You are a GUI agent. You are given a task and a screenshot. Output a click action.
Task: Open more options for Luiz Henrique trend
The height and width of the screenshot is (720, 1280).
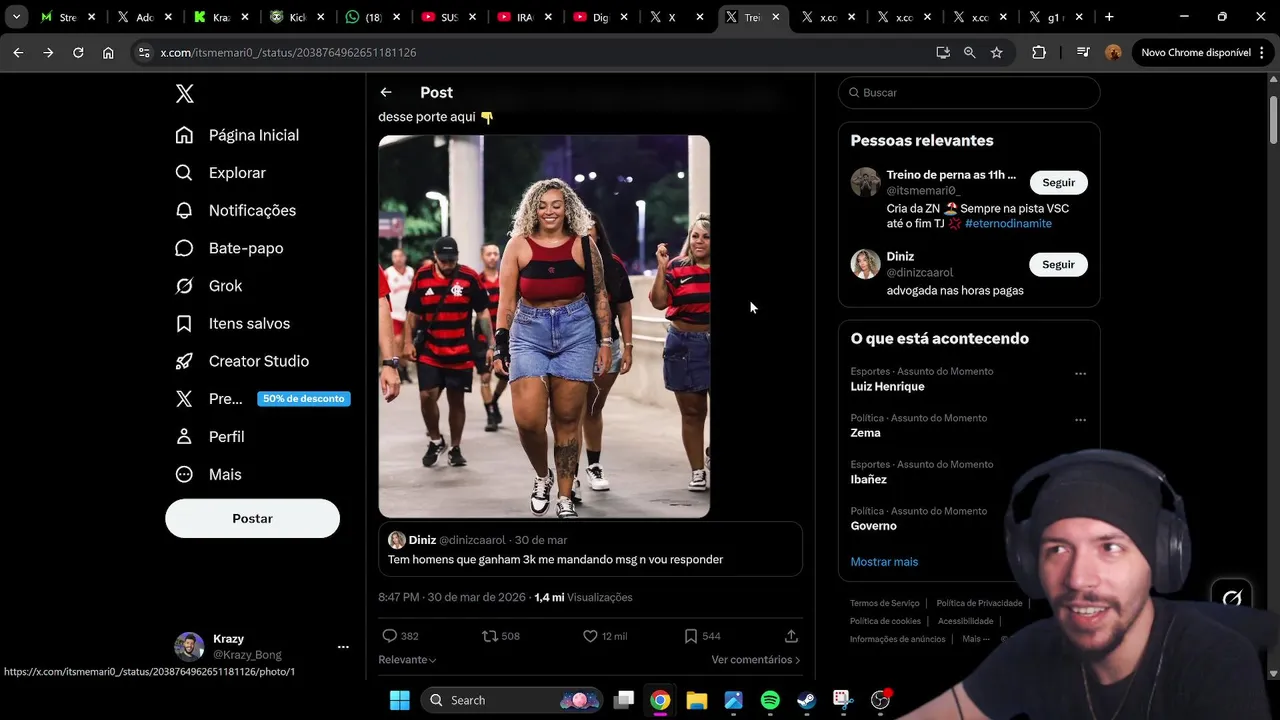[x=1080, y=374]
